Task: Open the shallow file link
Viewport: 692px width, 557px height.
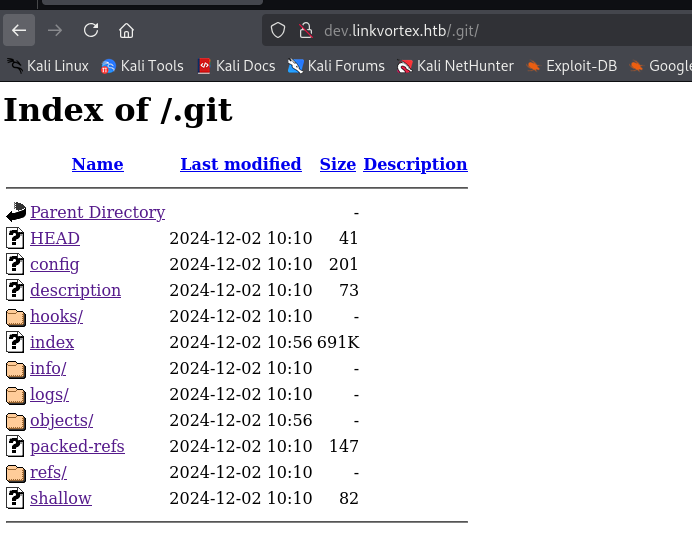Action: pos(61,498)
